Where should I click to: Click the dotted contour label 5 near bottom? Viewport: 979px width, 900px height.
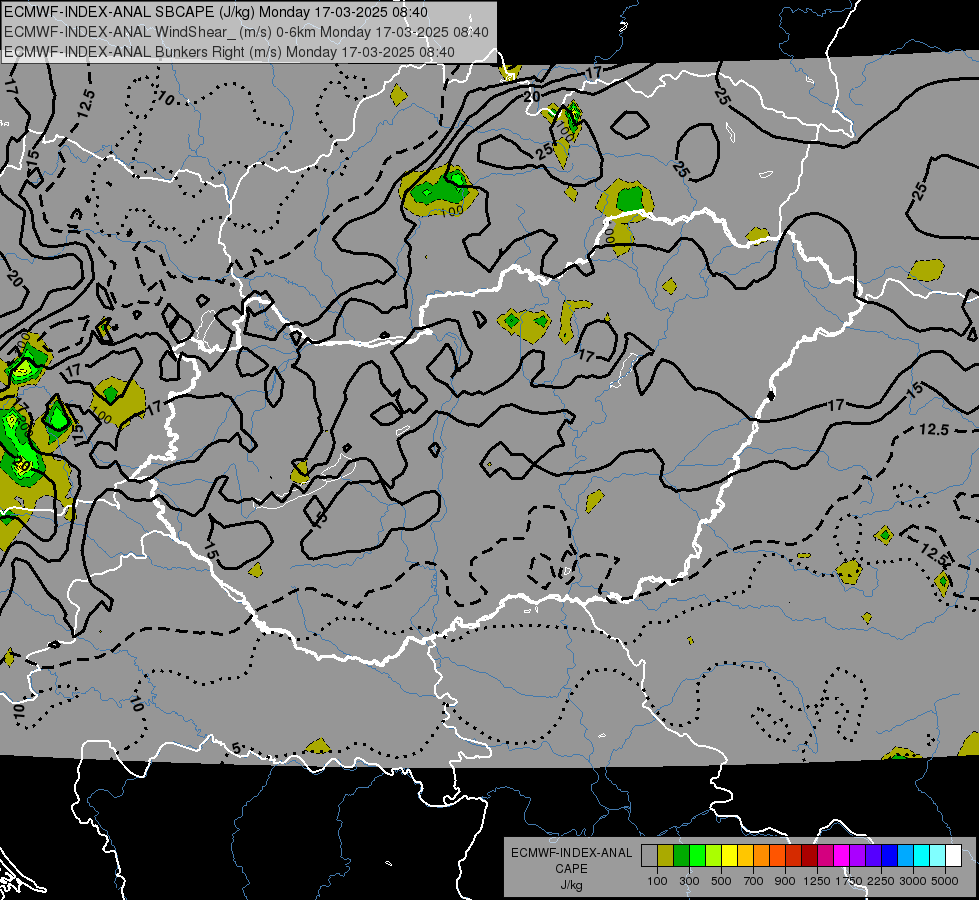236,748
